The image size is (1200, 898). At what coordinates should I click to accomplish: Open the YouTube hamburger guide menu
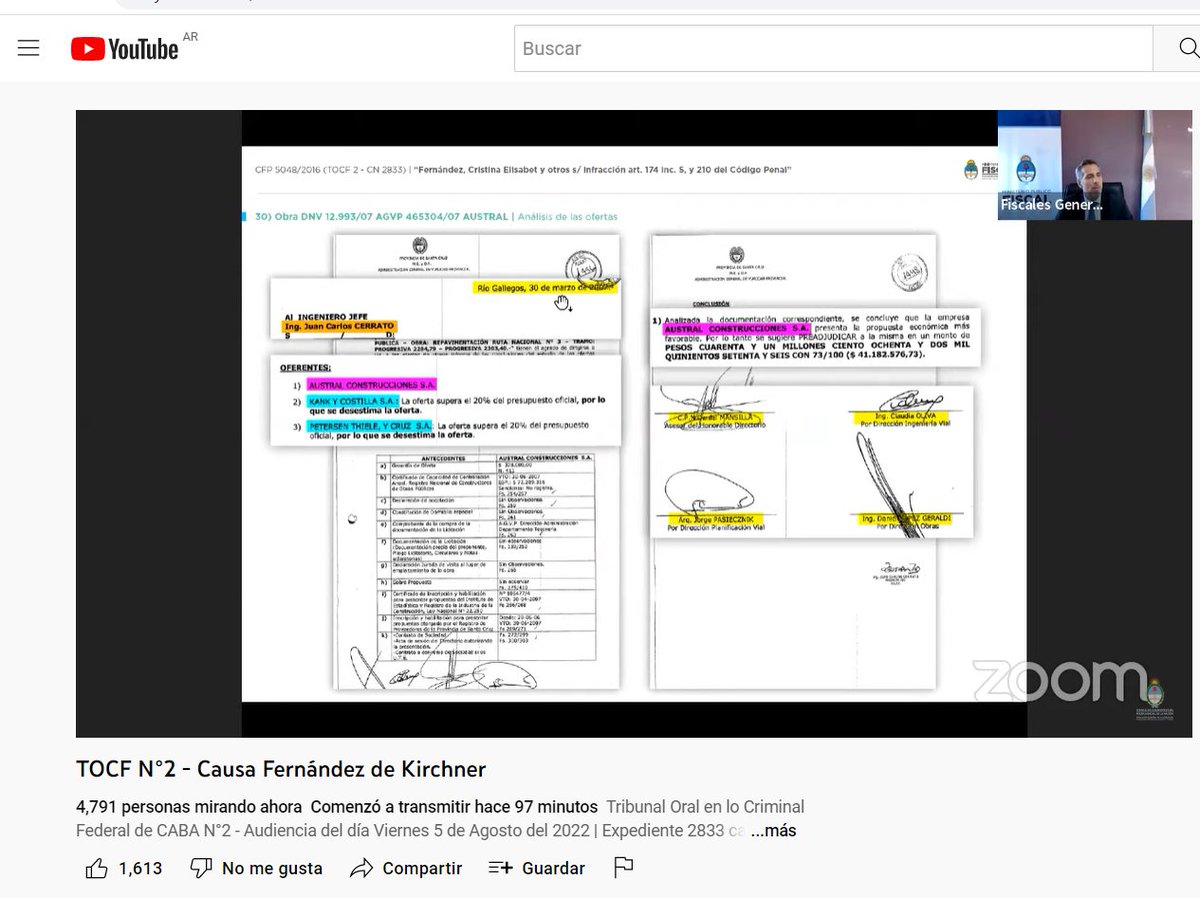(28, 48)
